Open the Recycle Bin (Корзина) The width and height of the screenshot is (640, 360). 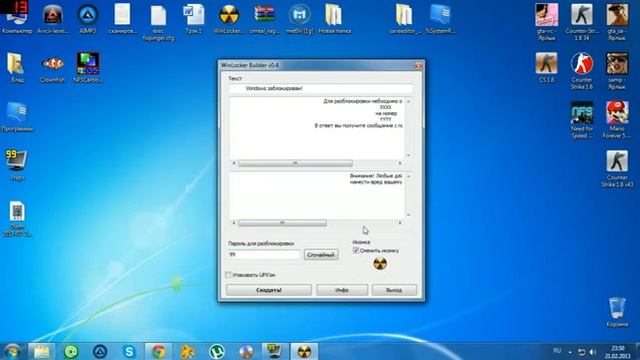pos(617,312)
